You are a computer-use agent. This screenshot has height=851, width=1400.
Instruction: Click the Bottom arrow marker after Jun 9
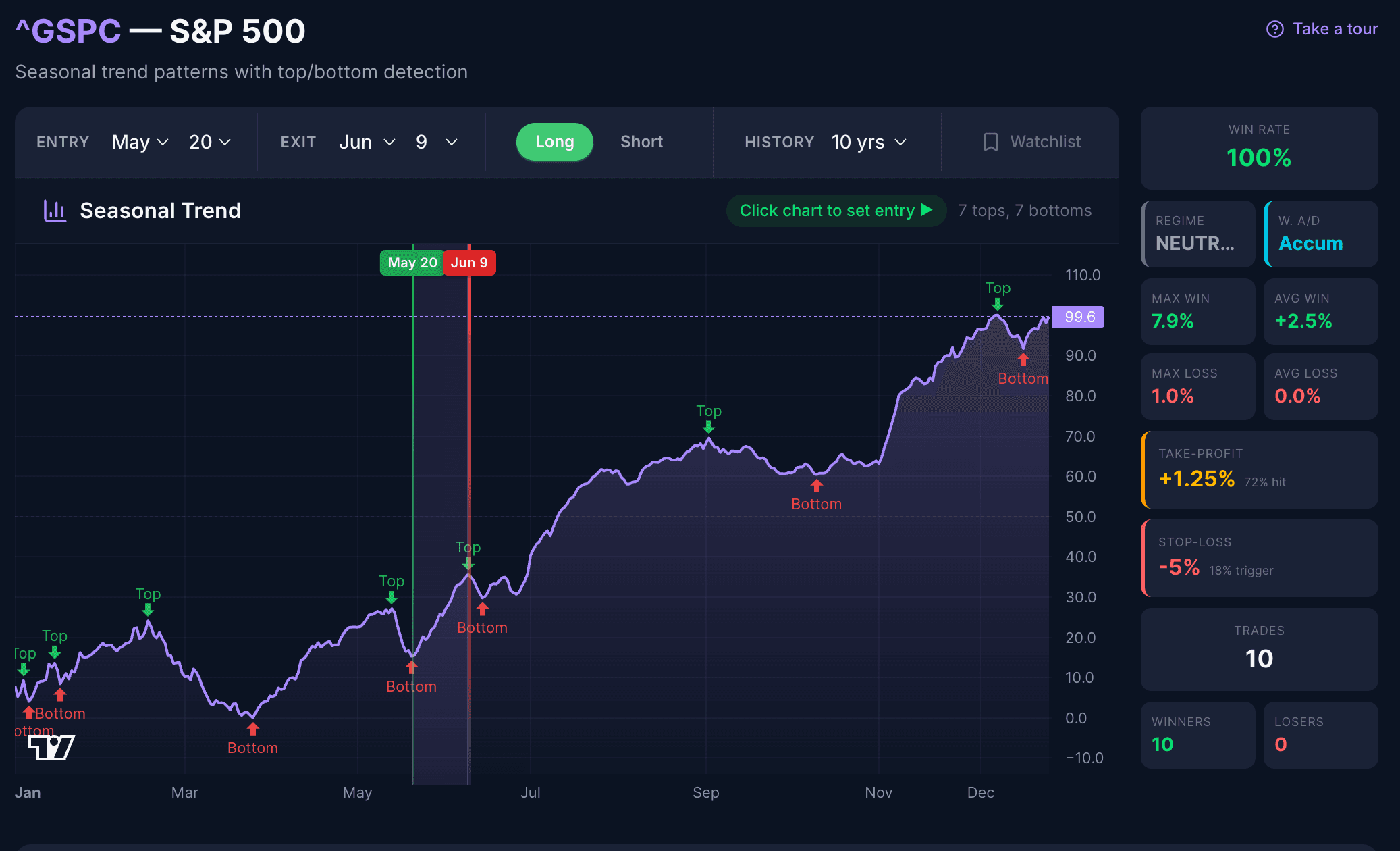[x=482, y=609]
